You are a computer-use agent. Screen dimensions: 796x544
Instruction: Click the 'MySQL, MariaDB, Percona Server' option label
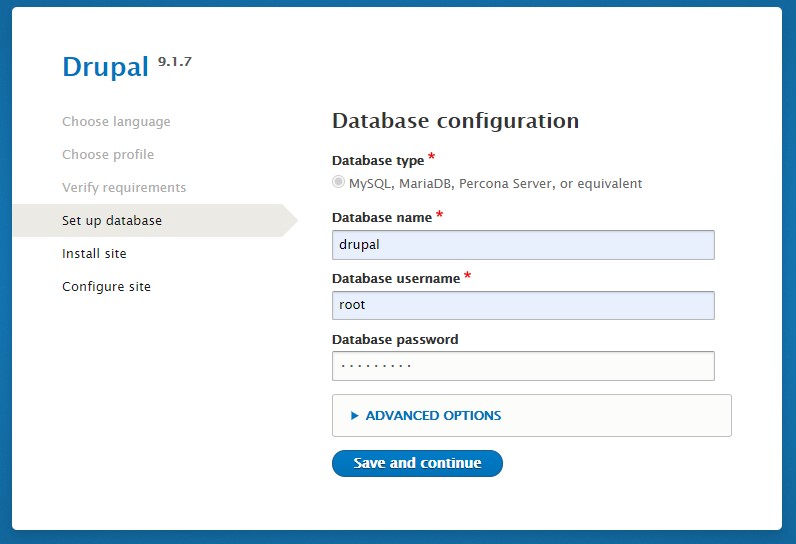pos(495,184)
